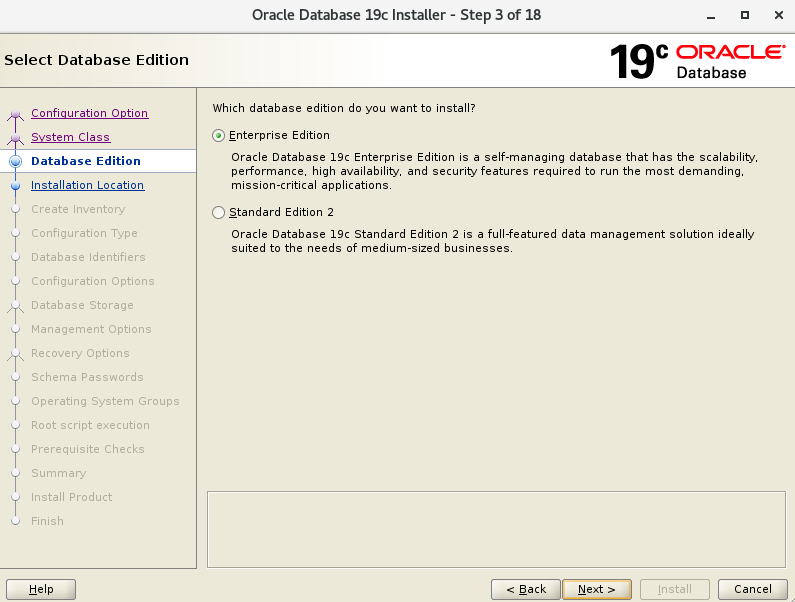Close the Oracle installer window
795x602 pixels.
coord(779,15)
